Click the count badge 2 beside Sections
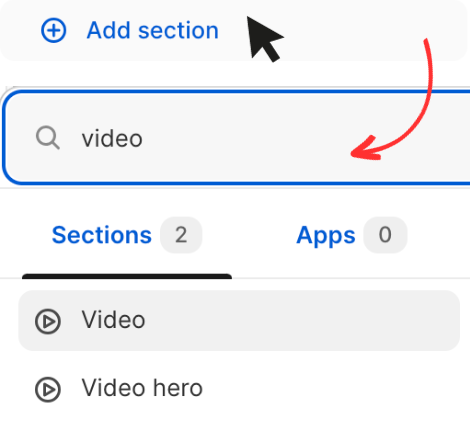This screenshot has height=421, width=470. (181, 235)
